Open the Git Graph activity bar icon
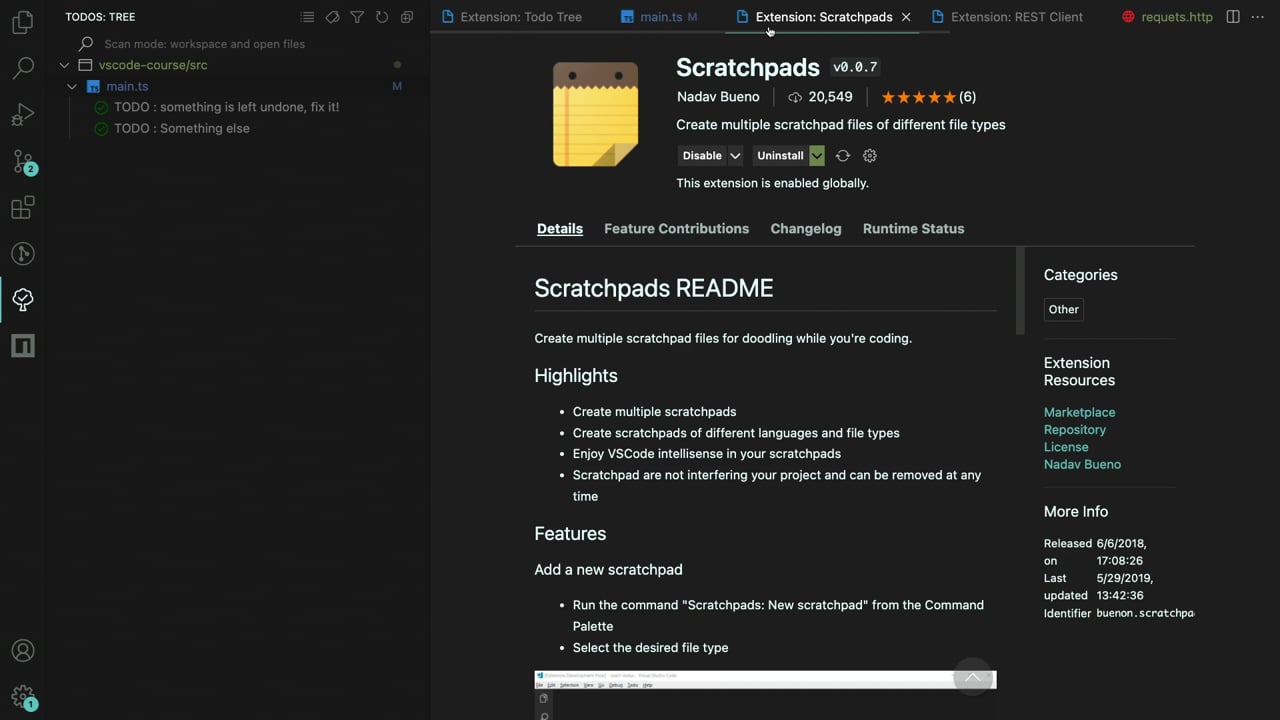The width and height of the screenshot is (1280, 720). (22, 254)
